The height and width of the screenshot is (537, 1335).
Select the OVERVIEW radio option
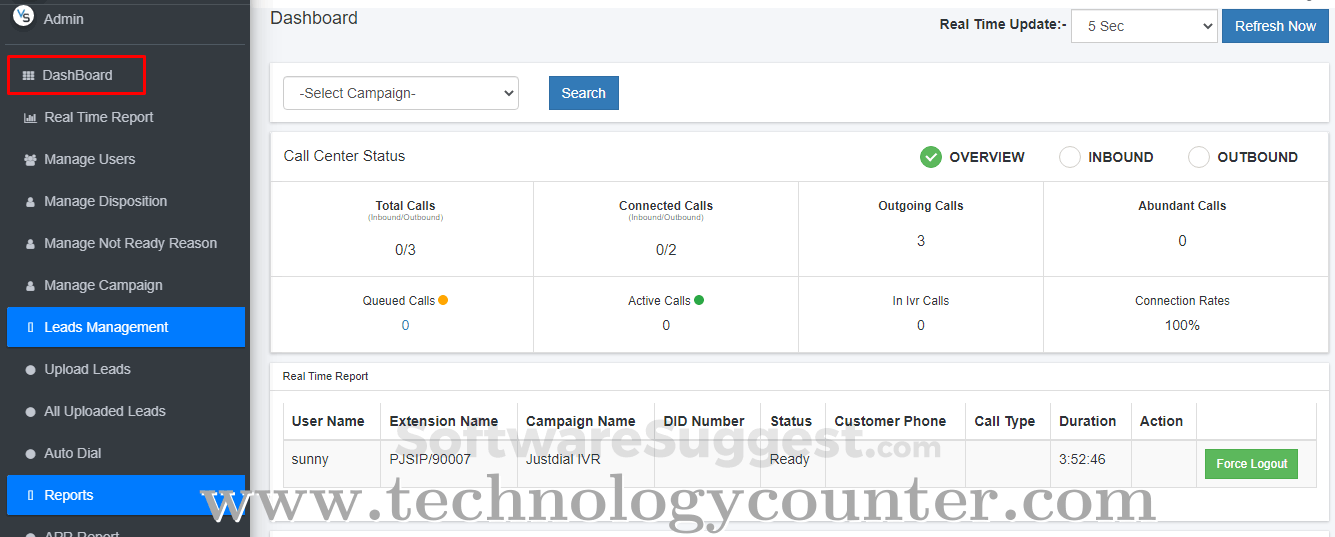[x=931, y=157]
